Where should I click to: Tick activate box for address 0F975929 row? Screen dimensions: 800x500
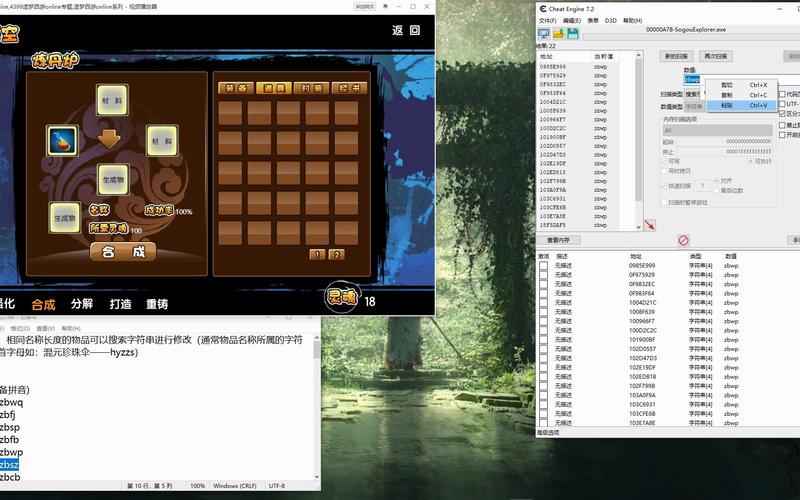pos(543,275)
